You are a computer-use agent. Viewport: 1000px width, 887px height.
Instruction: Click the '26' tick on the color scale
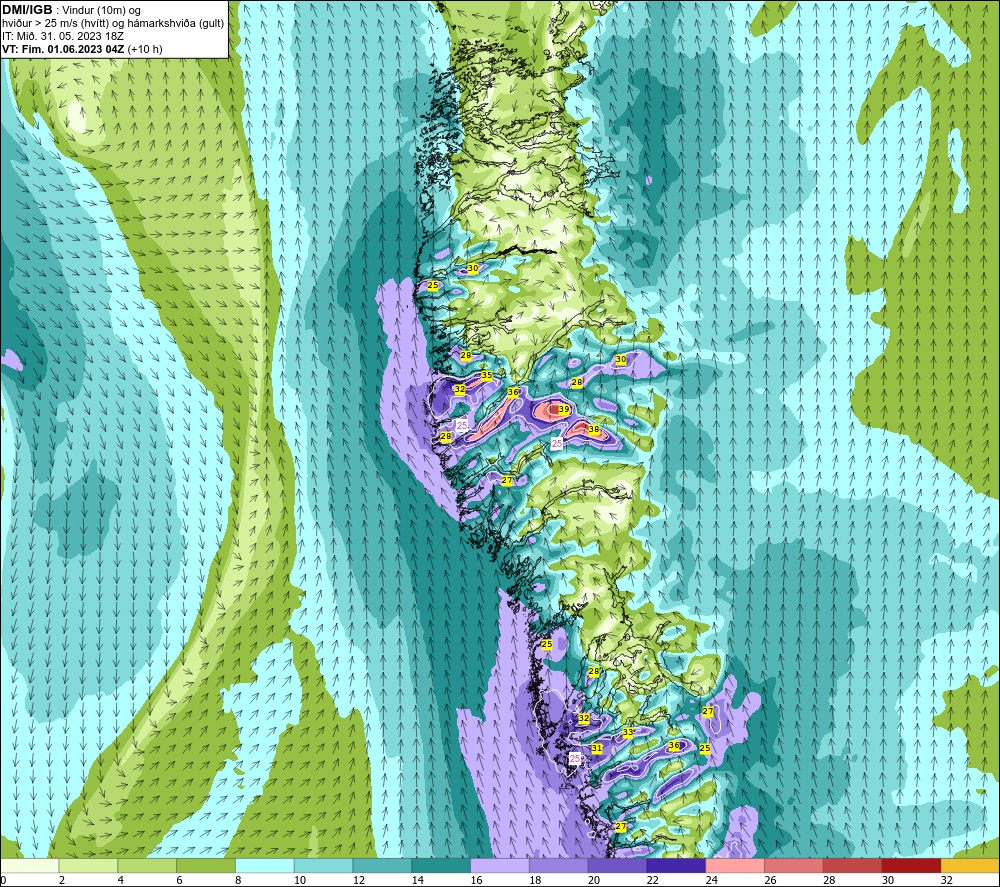point(770,880)
